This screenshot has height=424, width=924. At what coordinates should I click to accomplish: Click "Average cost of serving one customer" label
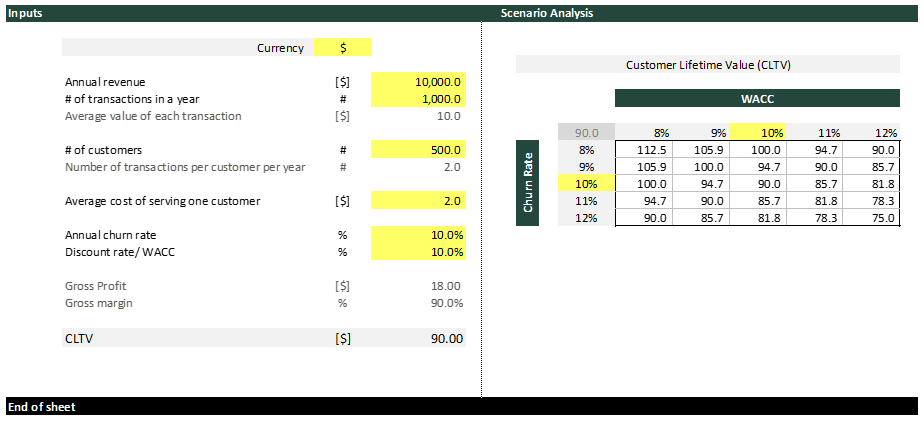(x=163, y=201)
